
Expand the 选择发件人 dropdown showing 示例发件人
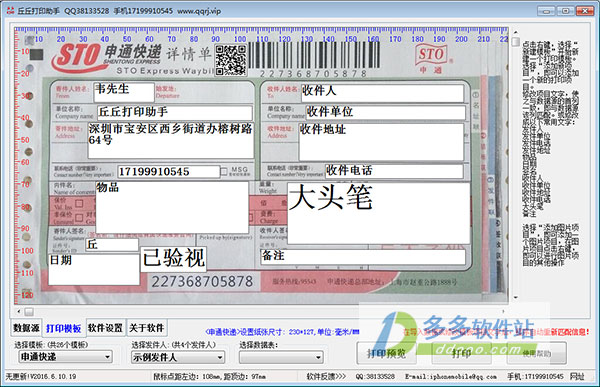[178, 358]
